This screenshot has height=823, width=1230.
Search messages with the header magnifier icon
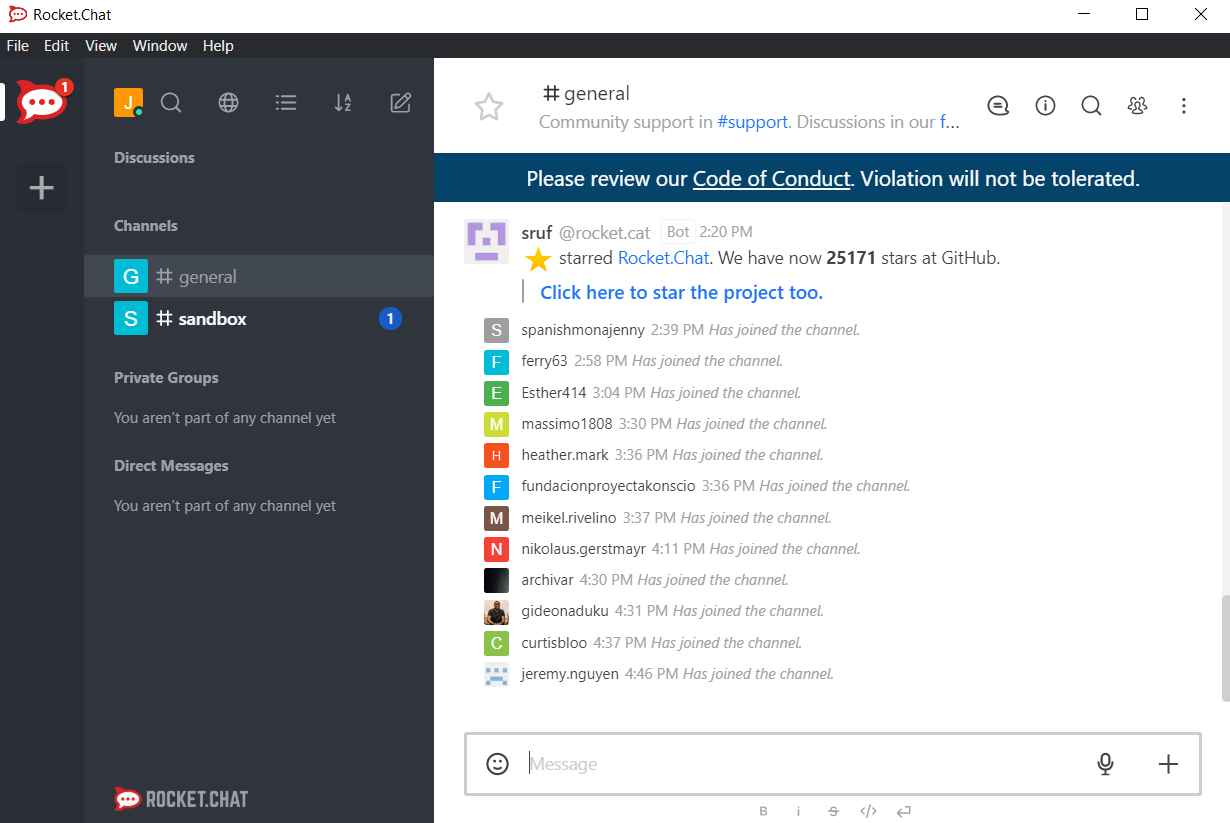coord(1091,106)
